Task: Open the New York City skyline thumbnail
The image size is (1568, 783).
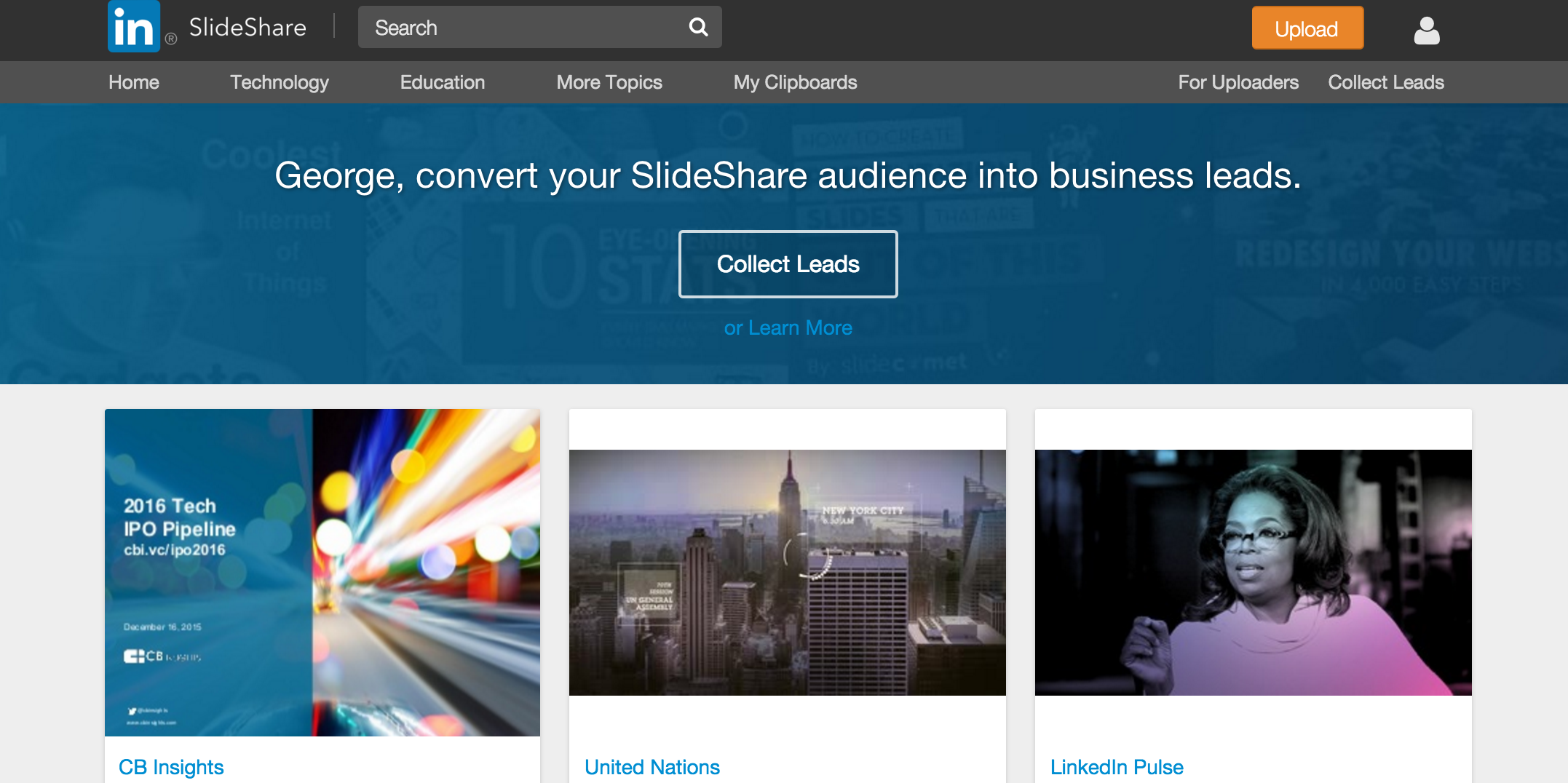Action: click(788, 573)
